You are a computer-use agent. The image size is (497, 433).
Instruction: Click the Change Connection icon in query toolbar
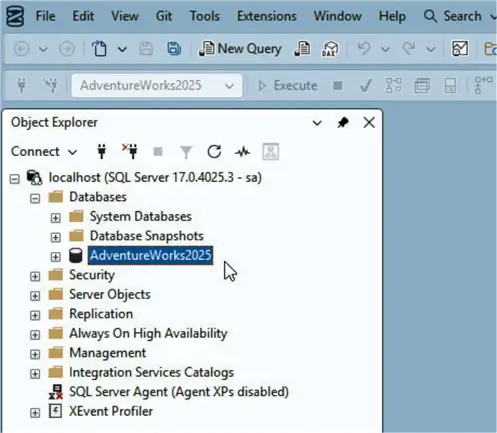coord(51,85)
